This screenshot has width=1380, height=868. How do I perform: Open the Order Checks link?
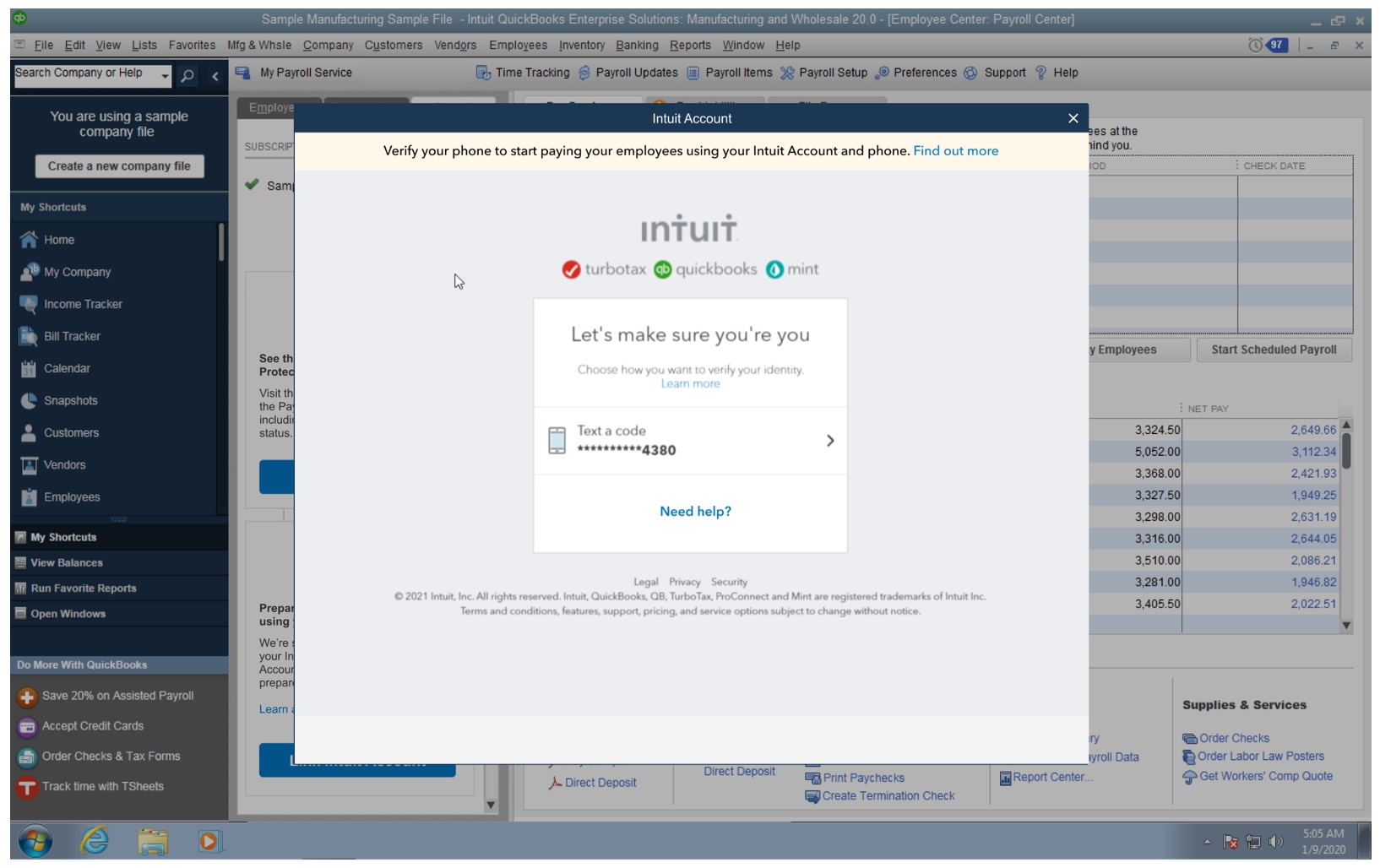click(x=1233, y=738)
